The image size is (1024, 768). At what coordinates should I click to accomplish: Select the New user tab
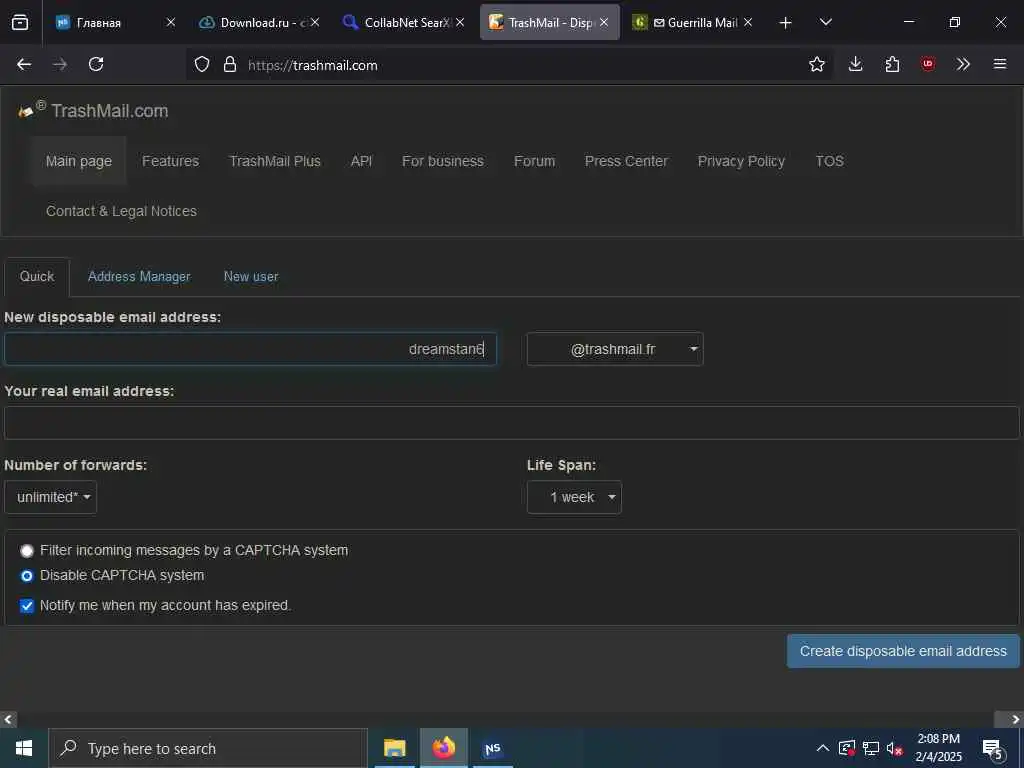[251, 276]
